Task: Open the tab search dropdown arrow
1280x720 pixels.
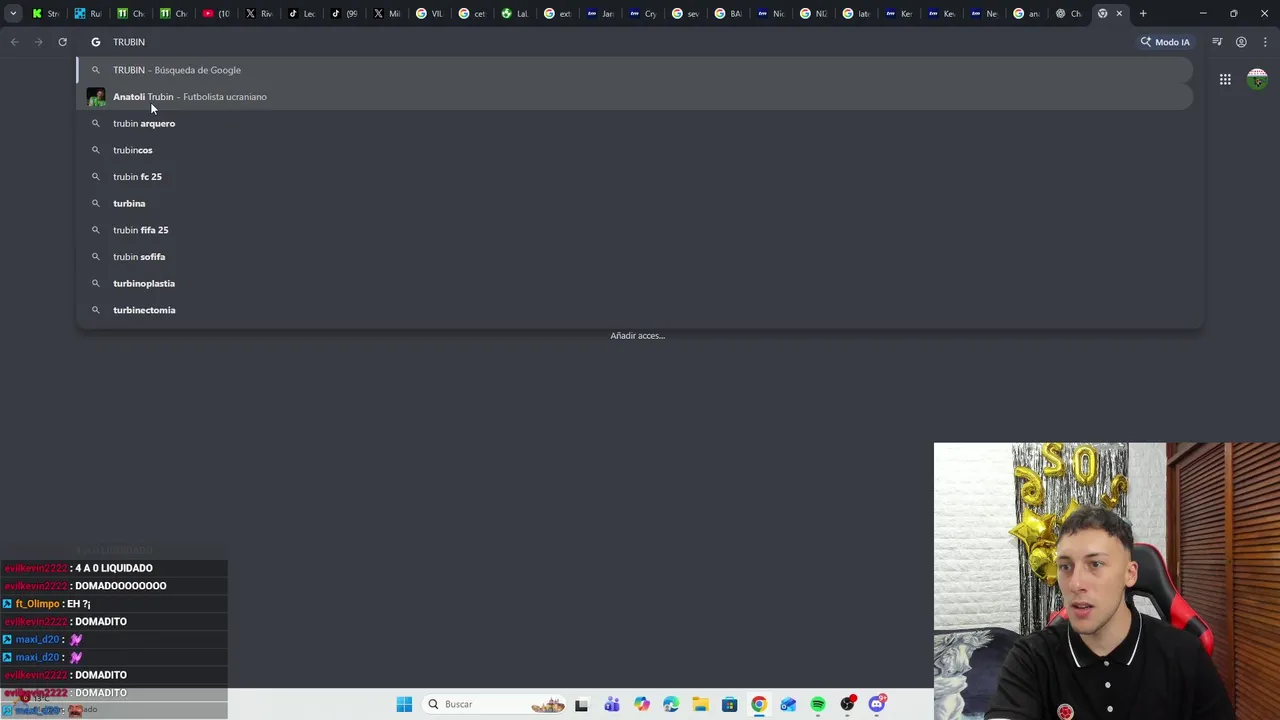Action: click(13, 13)
